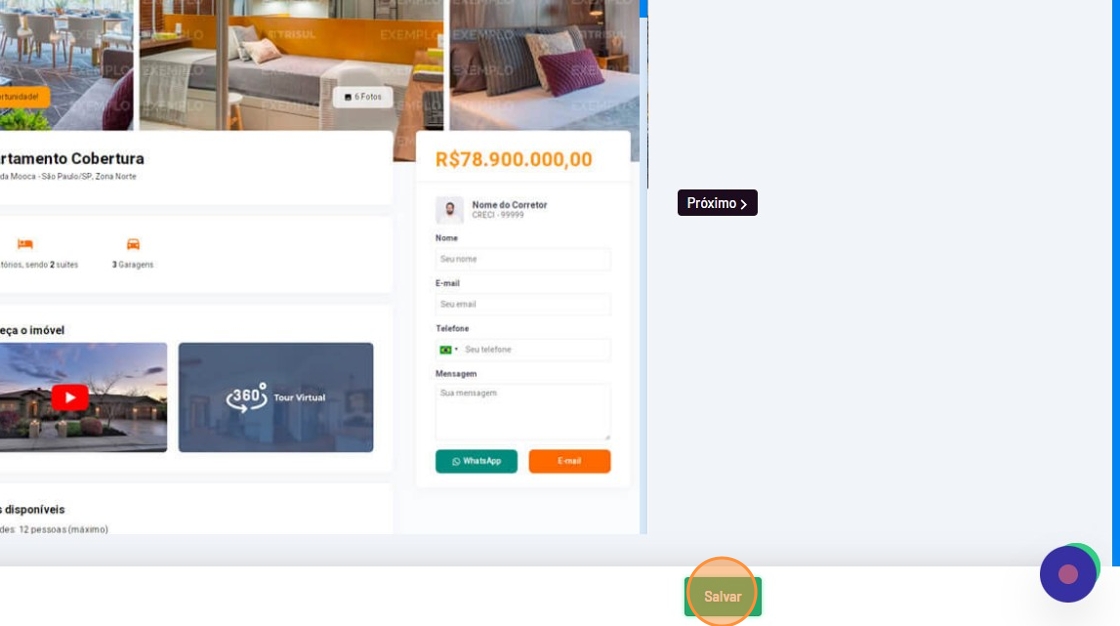This screenshot has height=626, width=1120.
Task: Click the bedroom bed icon
Action: (25, 244)
